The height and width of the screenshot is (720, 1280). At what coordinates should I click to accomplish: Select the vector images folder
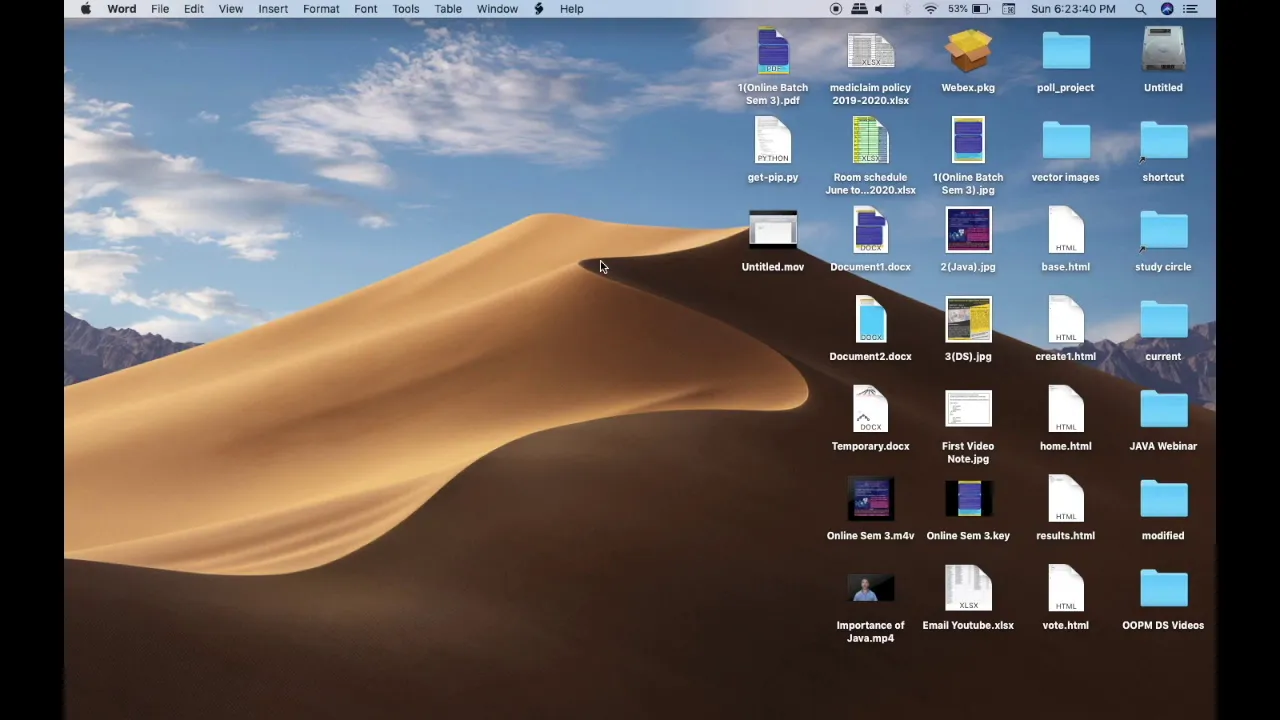(x=1066, y=141)
